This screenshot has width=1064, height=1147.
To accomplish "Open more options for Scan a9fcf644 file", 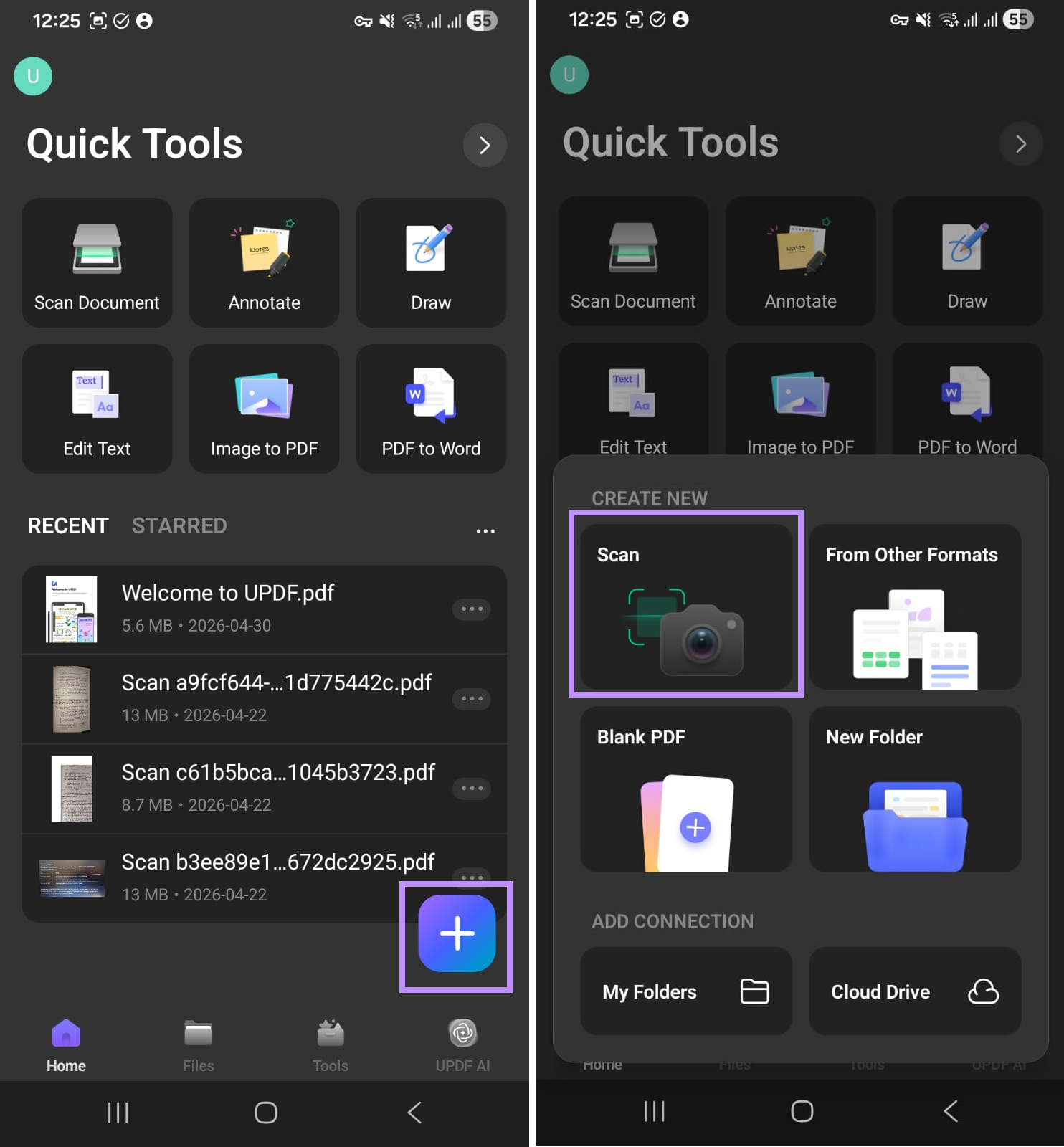I will tap(472, 699).
